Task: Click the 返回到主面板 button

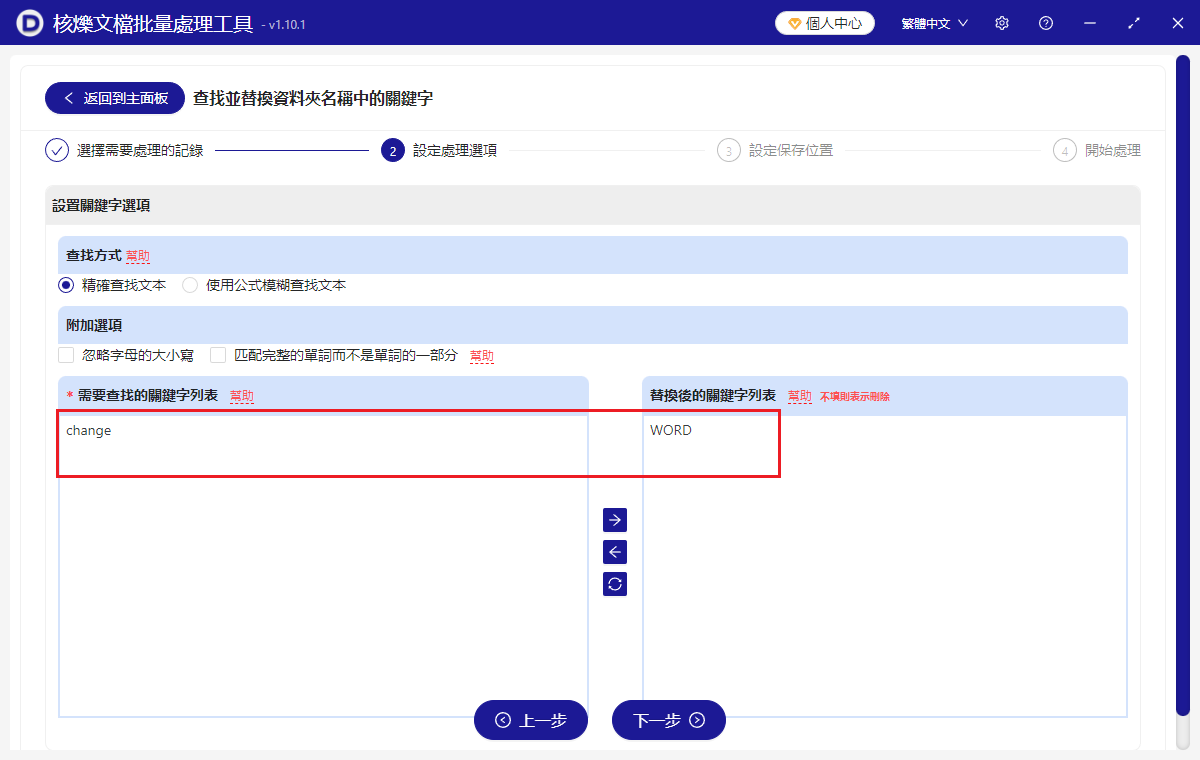Action: tap(114, 98)
